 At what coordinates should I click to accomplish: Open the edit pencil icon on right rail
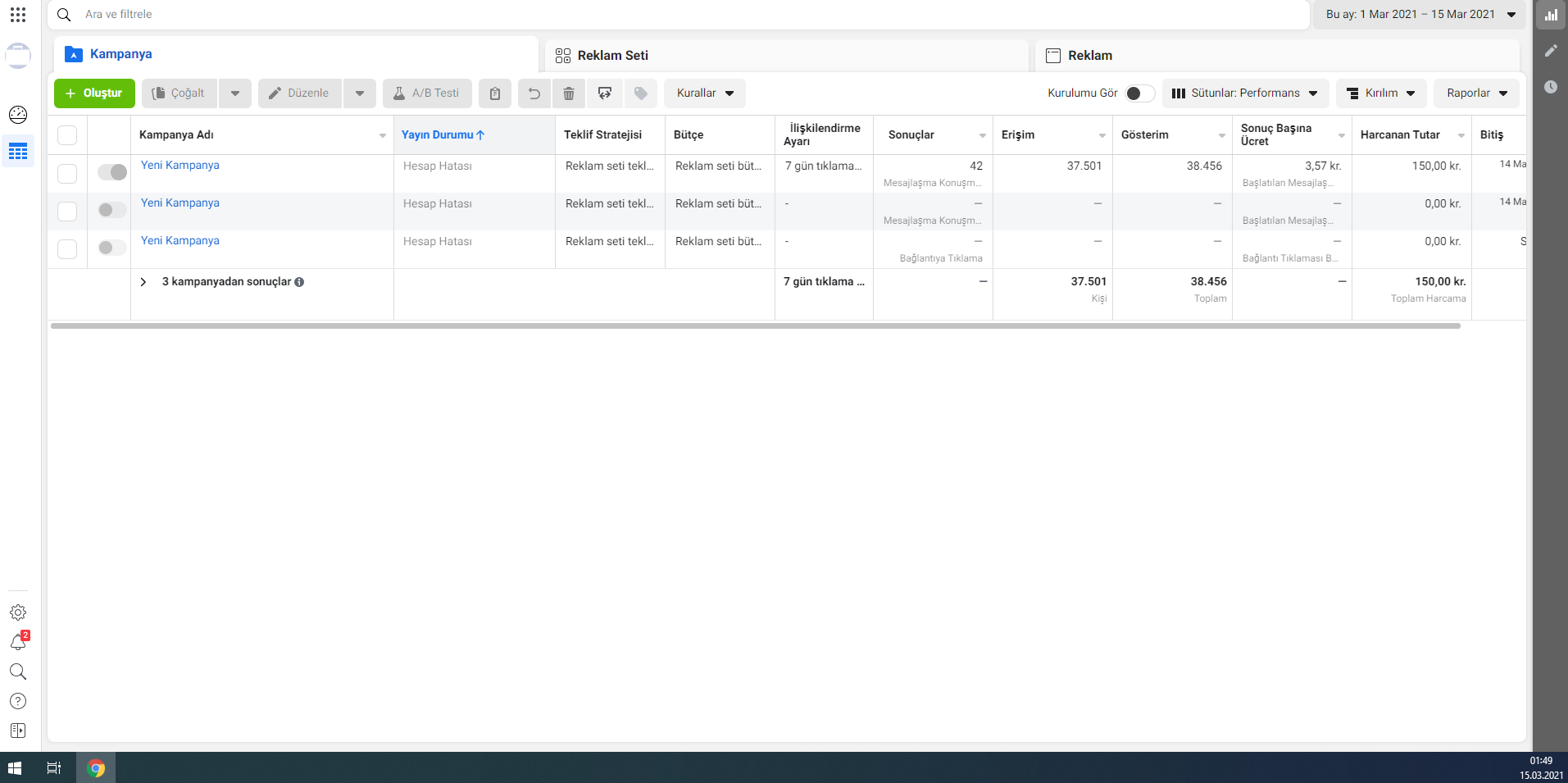click(x=1551, y=51)
